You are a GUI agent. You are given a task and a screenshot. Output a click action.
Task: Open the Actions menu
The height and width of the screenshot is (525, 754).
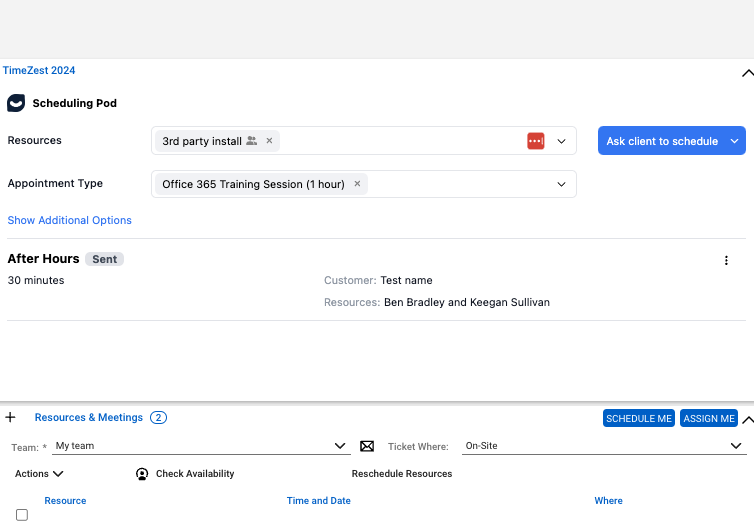[x=39, y=474]
